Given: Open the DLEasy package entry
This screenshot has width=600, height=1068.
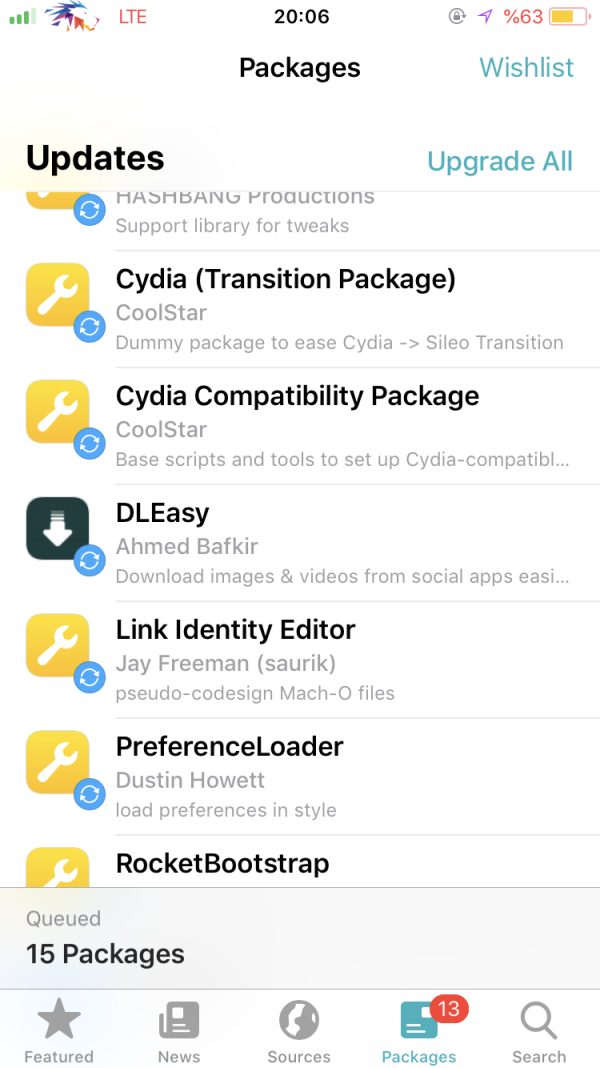Looking at the screenshot, I should click(x=340, y=543).
